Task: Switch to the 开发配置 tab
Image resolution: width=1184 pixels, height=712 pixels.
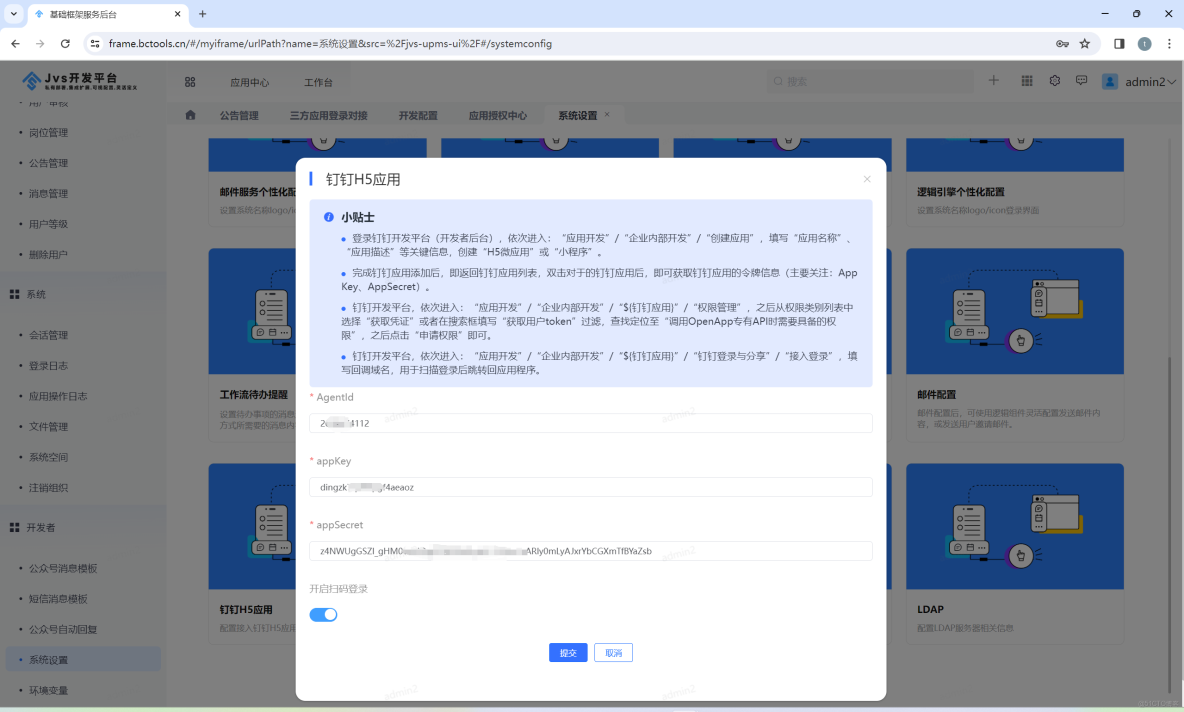Action: click(417, 115)
